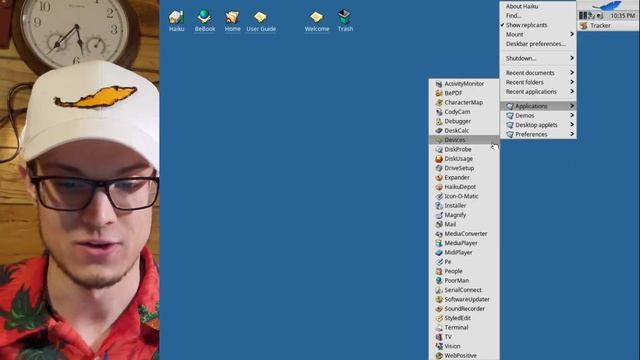Click the Deskbar tray status icons
The image size is (640, 360).
pos(591,16)
